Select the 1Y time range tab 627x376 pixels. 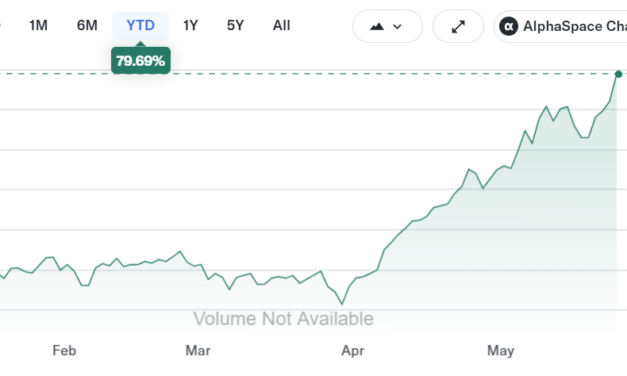tap(191, 26)
